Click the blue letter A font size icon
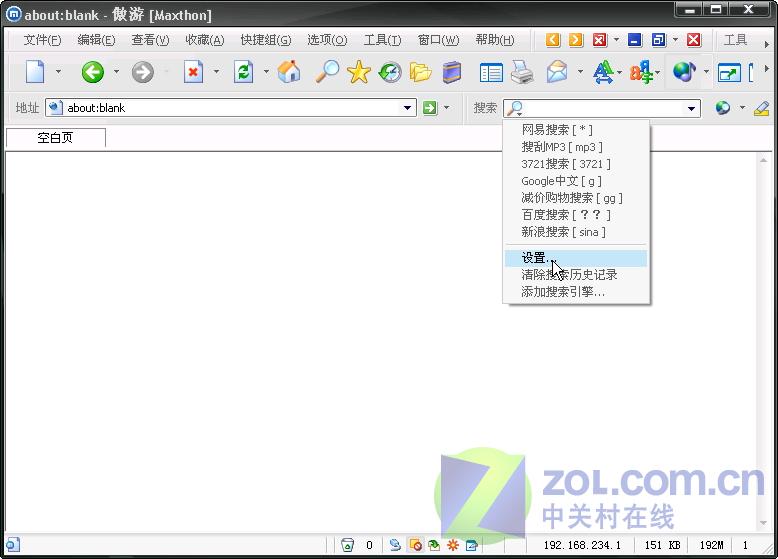The image size is (778, 559). pos(603,72)
